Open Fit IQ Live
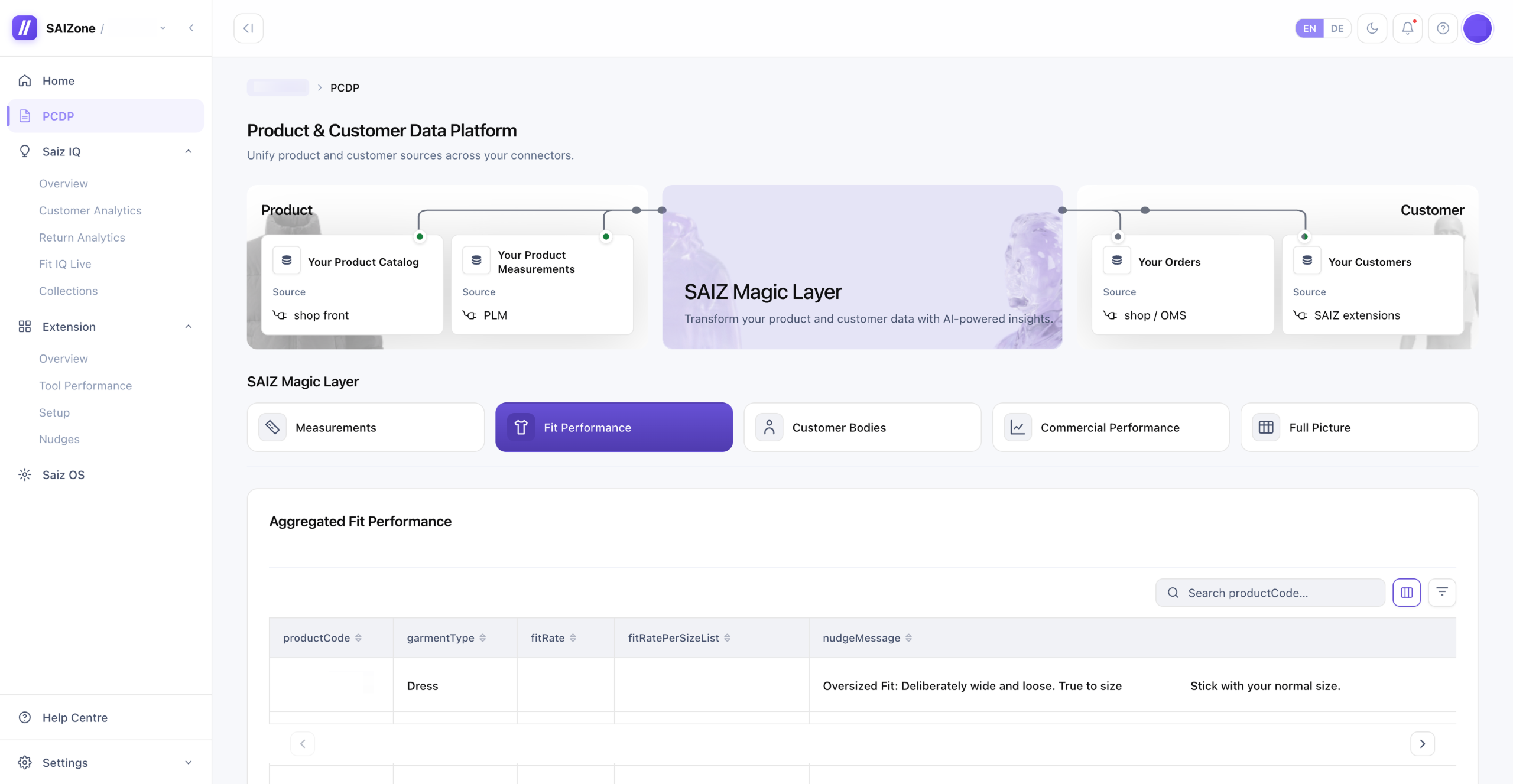Image resolution: width=1513 pixels, height=784 pixels. (65, 264)
